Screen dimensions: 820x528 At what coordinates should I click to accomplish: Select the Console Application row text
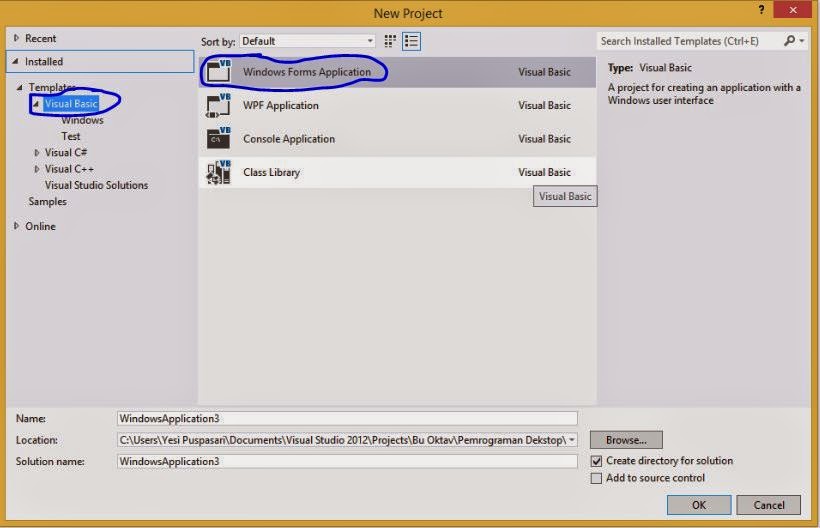coord(289,139)
